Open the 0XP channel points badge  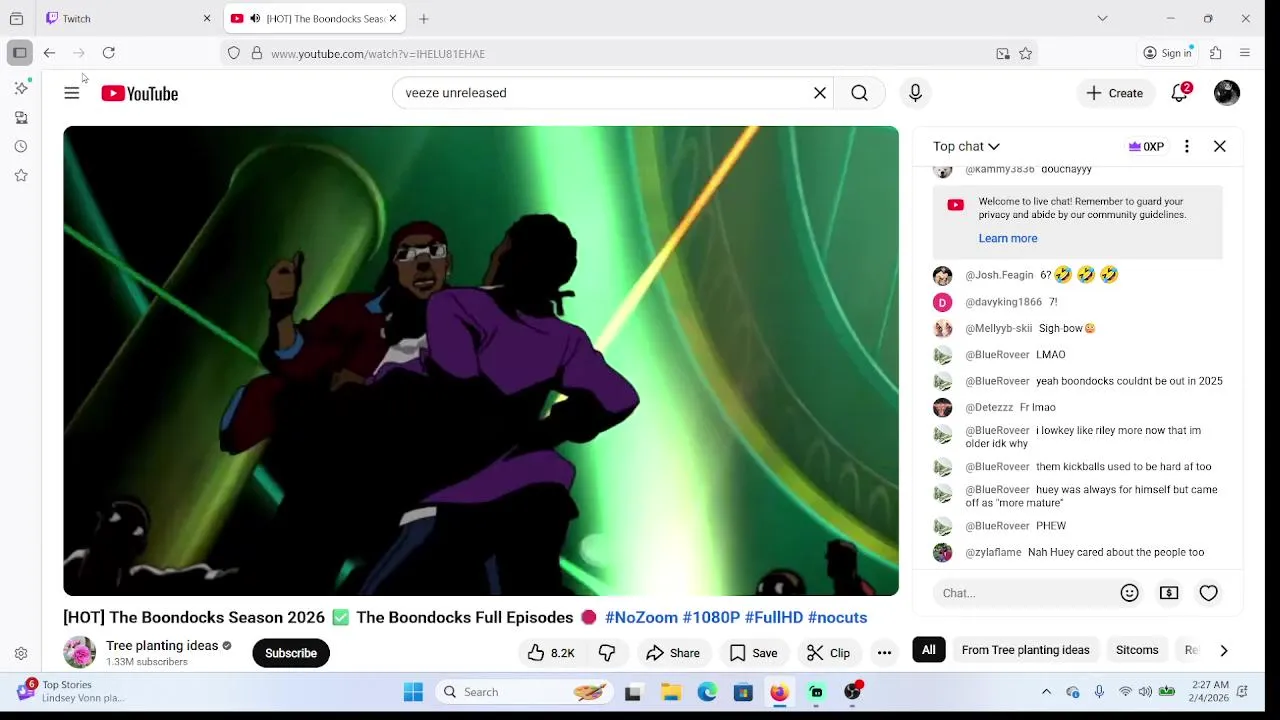pyautogui.click(x=1146, y=146)
